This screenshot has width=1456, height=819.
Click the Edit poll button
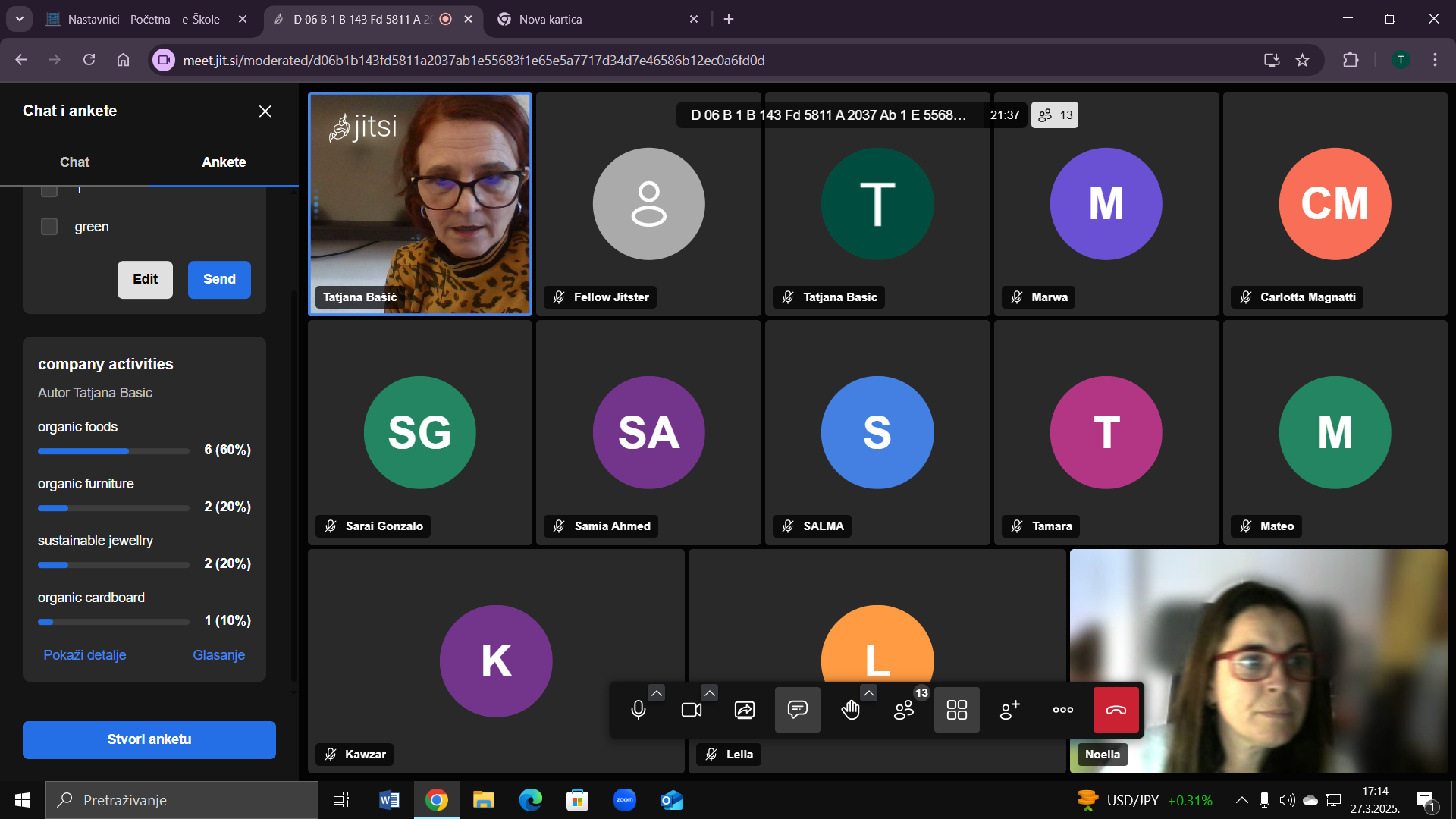click(145, 280)
